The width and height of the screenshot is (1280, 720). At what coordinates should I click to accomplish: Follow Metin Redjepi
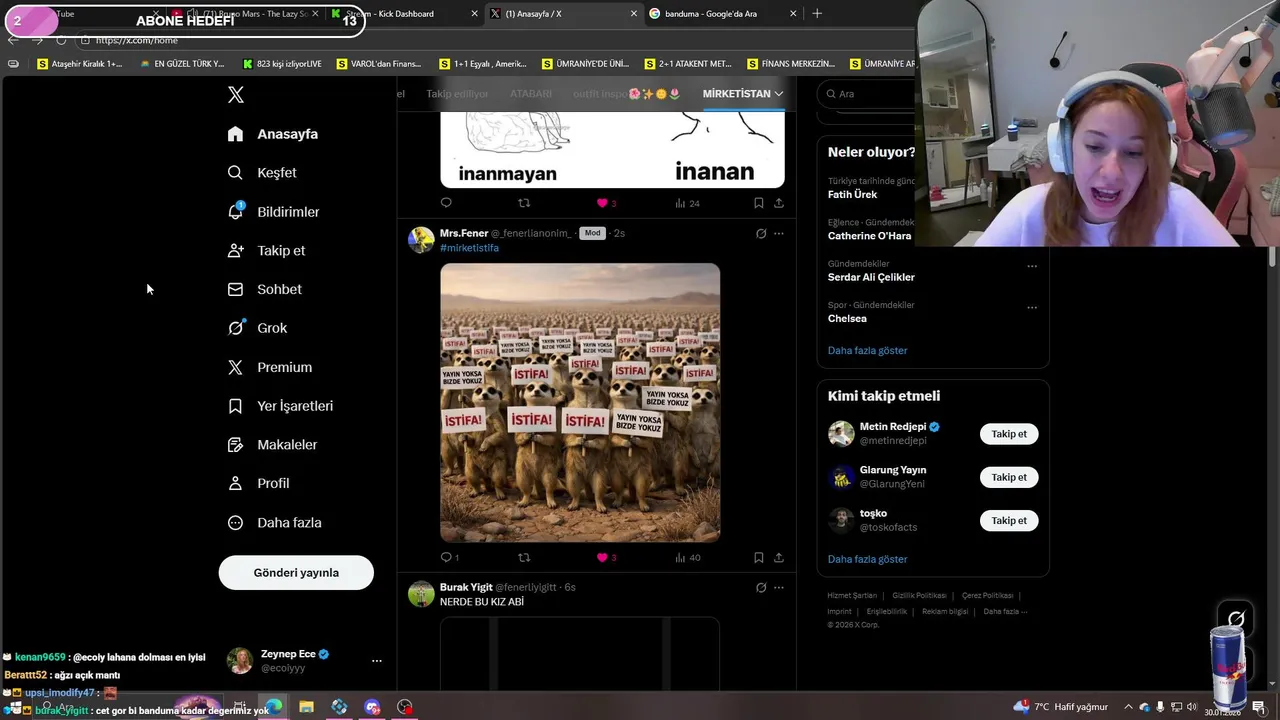click(1009, 434)
